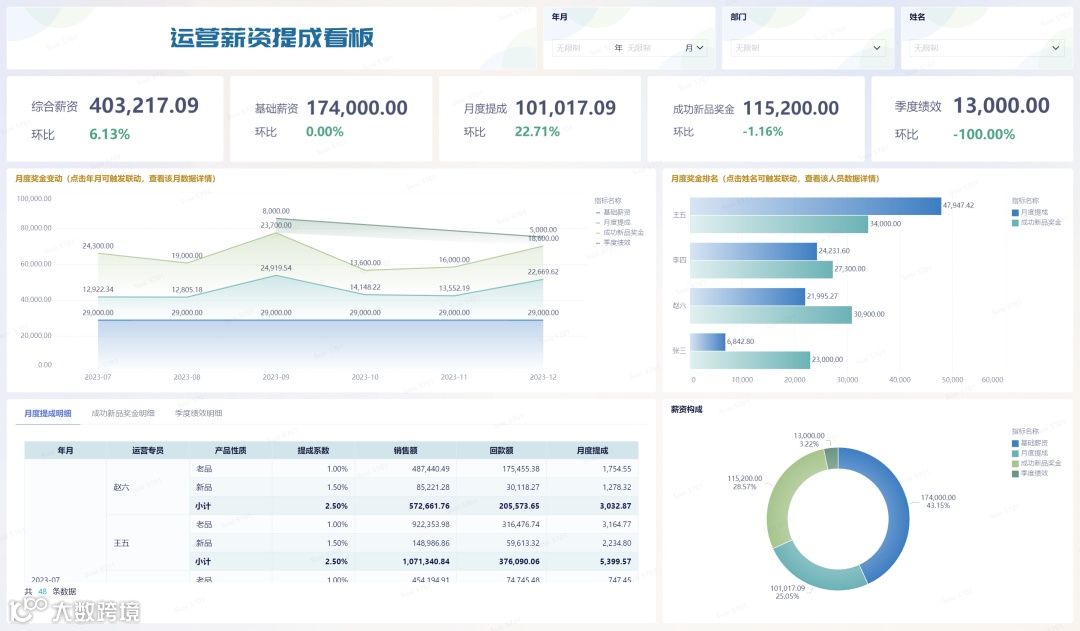Click the 提成系数 table column header

coord(313,451)
